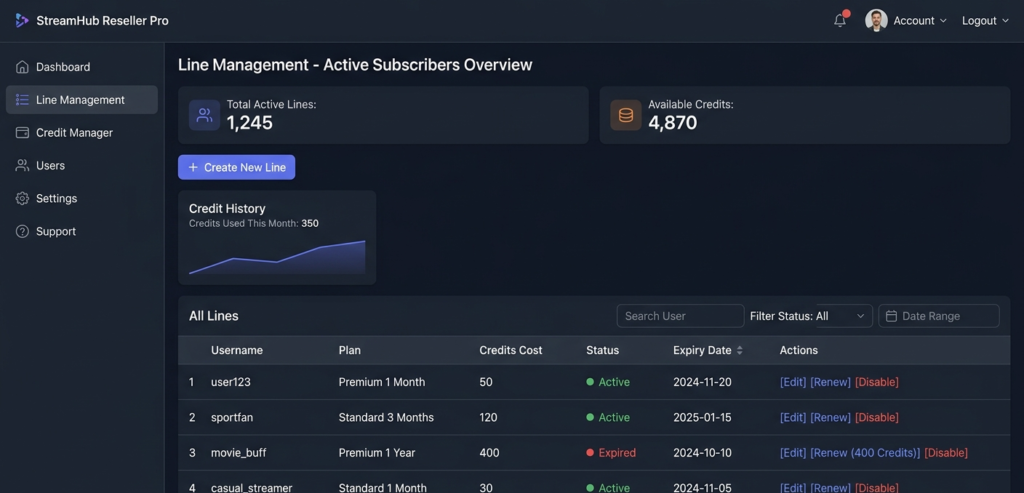Click credits cost 400 cell
Image resolution: width=1024 pixels, height=493 pixels.
pyautogui.click(x=489, y=453)
